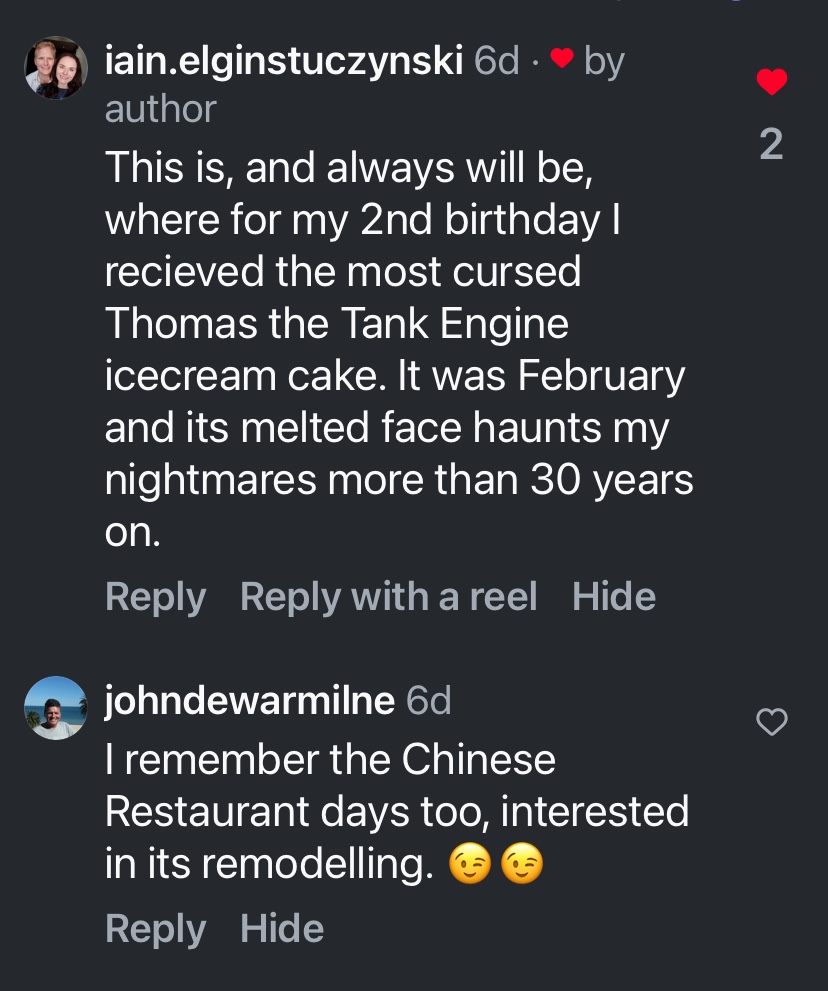
Task: Reply to the Thomas the Tank Engine comment
Action: pos(155,597)
